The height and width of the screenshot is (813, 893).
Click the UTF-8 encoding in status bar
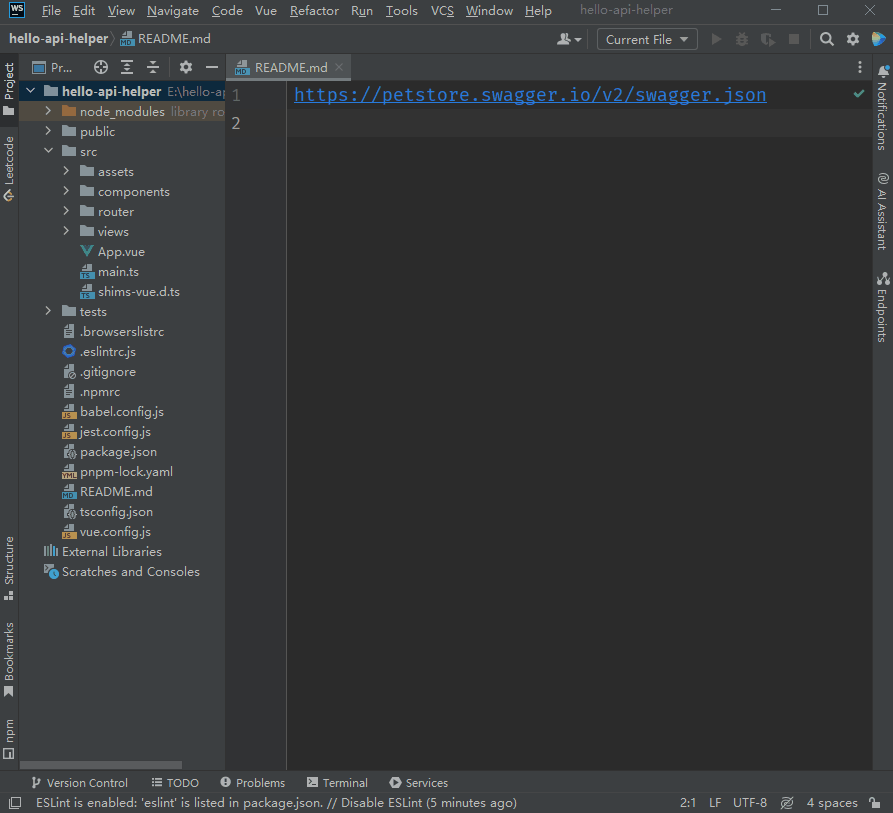(750, 803)
